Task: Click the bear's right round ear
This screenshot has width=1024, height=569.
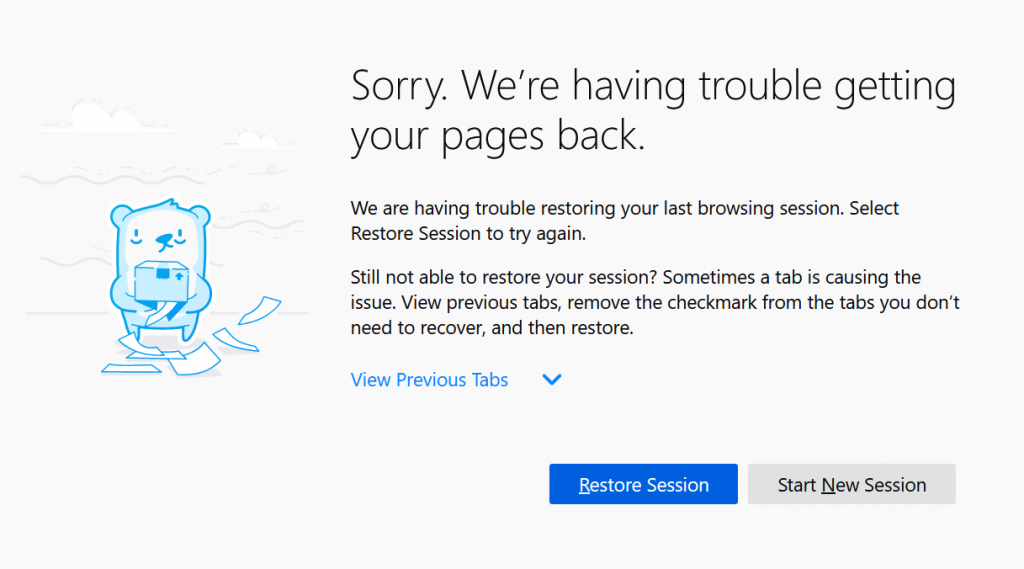Action: (x=200, y=214)
